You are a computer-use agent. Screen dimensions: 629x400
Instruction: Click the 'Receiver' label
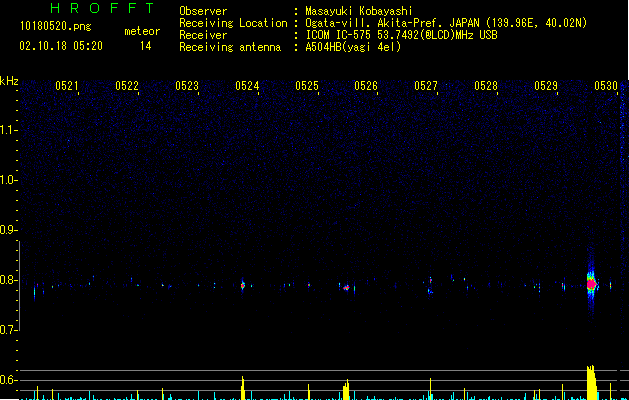coord(203,35)
